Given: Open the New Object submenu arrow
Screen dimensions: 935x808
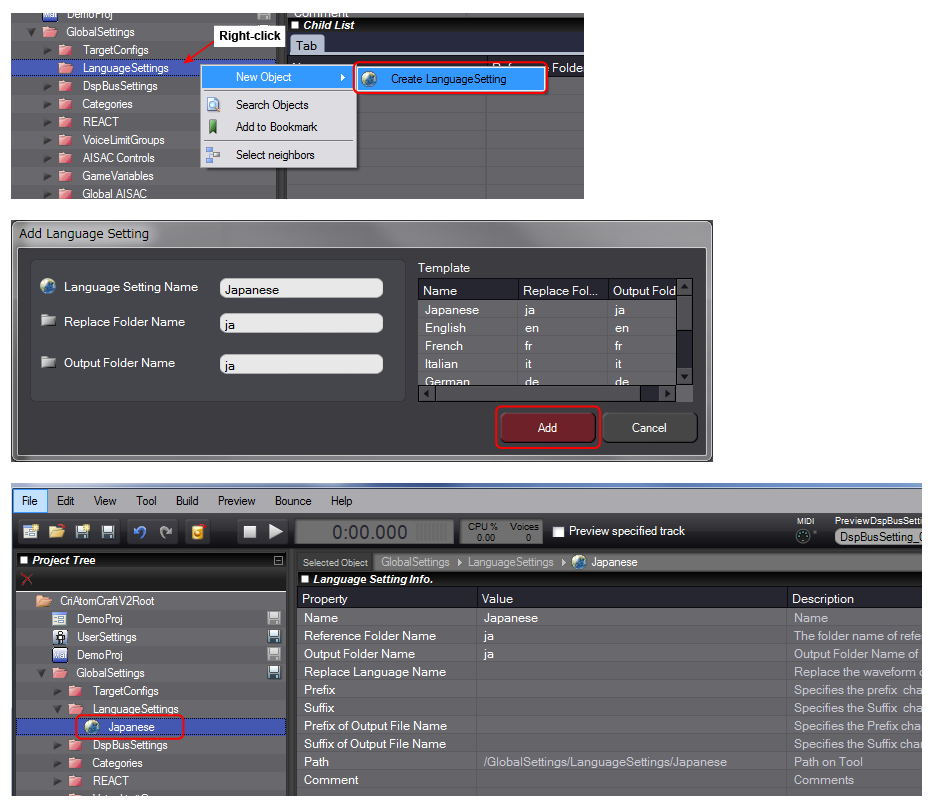Looking at the screenshot, I should tap(343, 77).
